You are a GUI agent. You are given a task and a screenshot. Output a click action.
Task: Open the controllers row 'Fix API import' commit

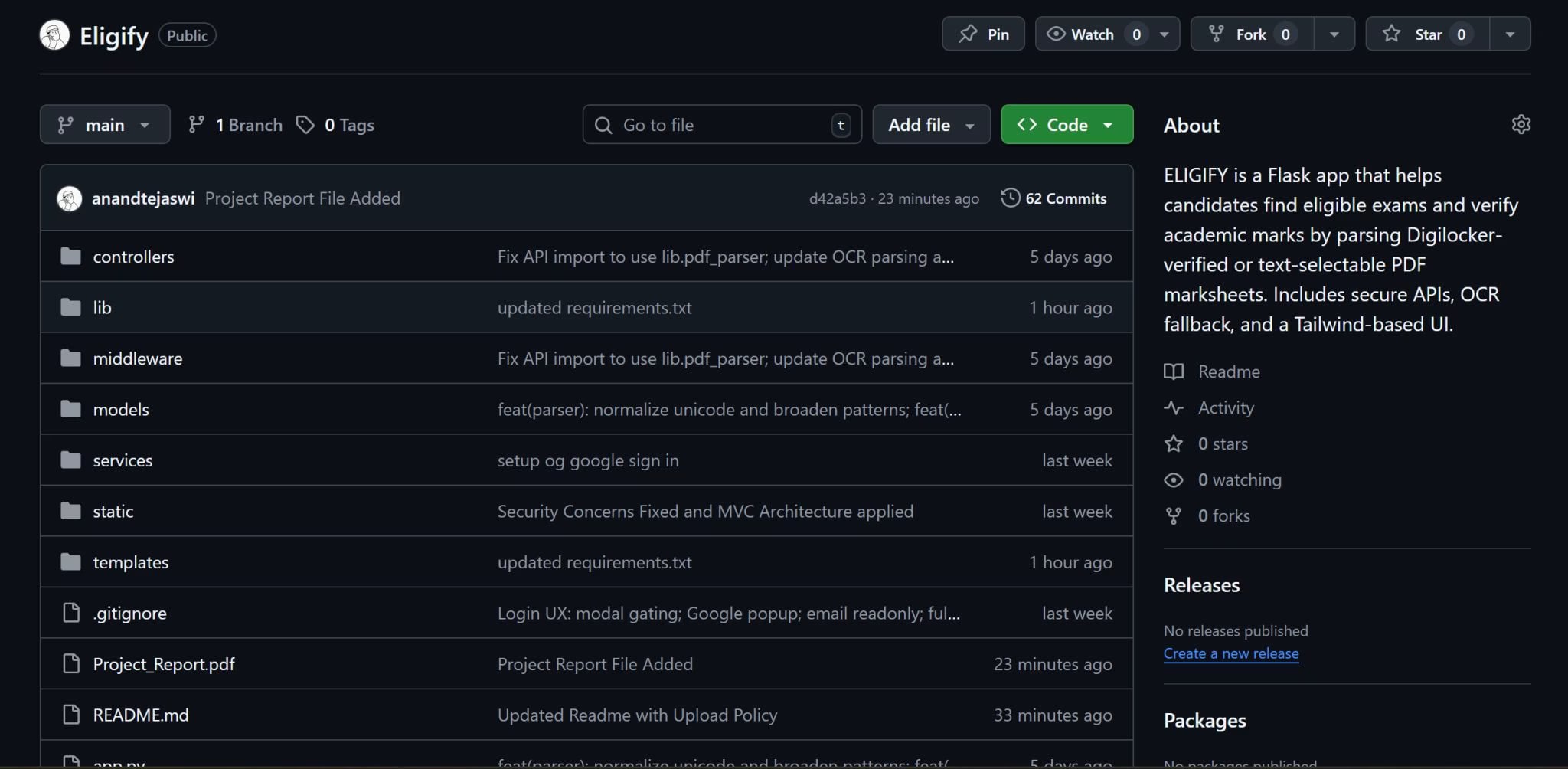726,257
